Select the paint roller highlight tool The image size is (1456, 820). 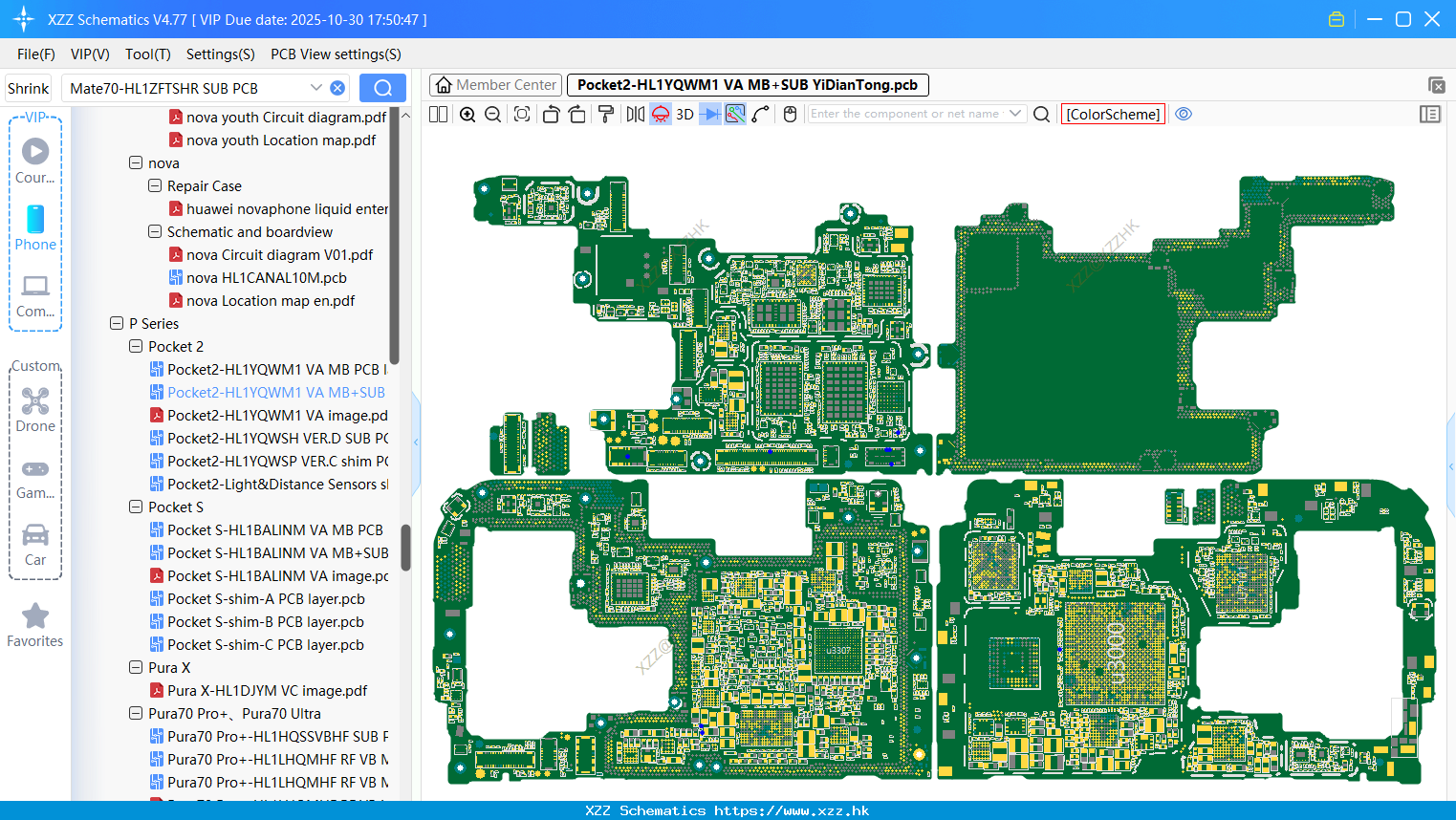pyautogui.click(x=606, y=114)
